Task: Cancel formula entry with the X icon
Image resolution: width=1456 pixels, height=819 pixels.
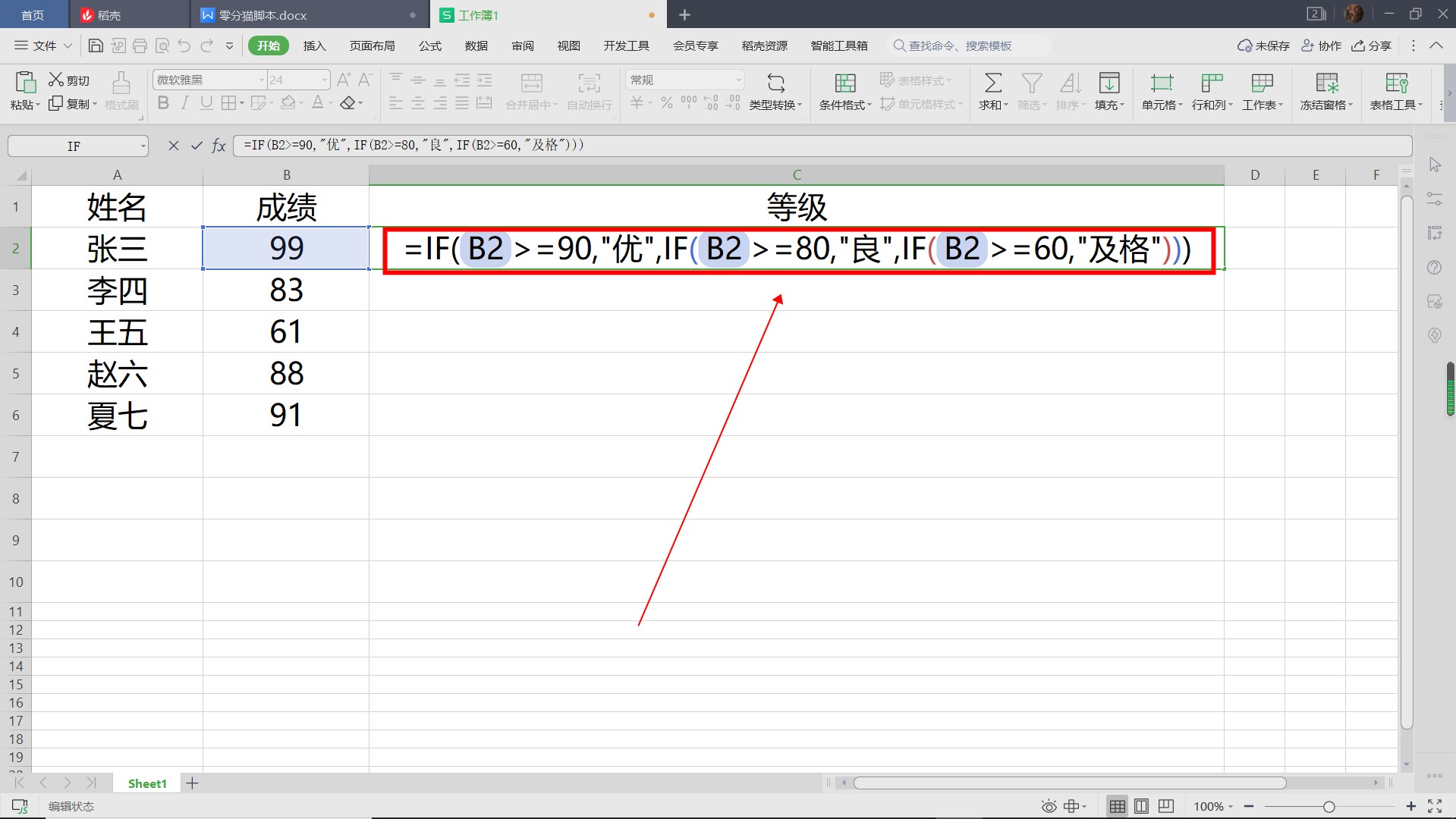Action: click(x=174, y=146)
